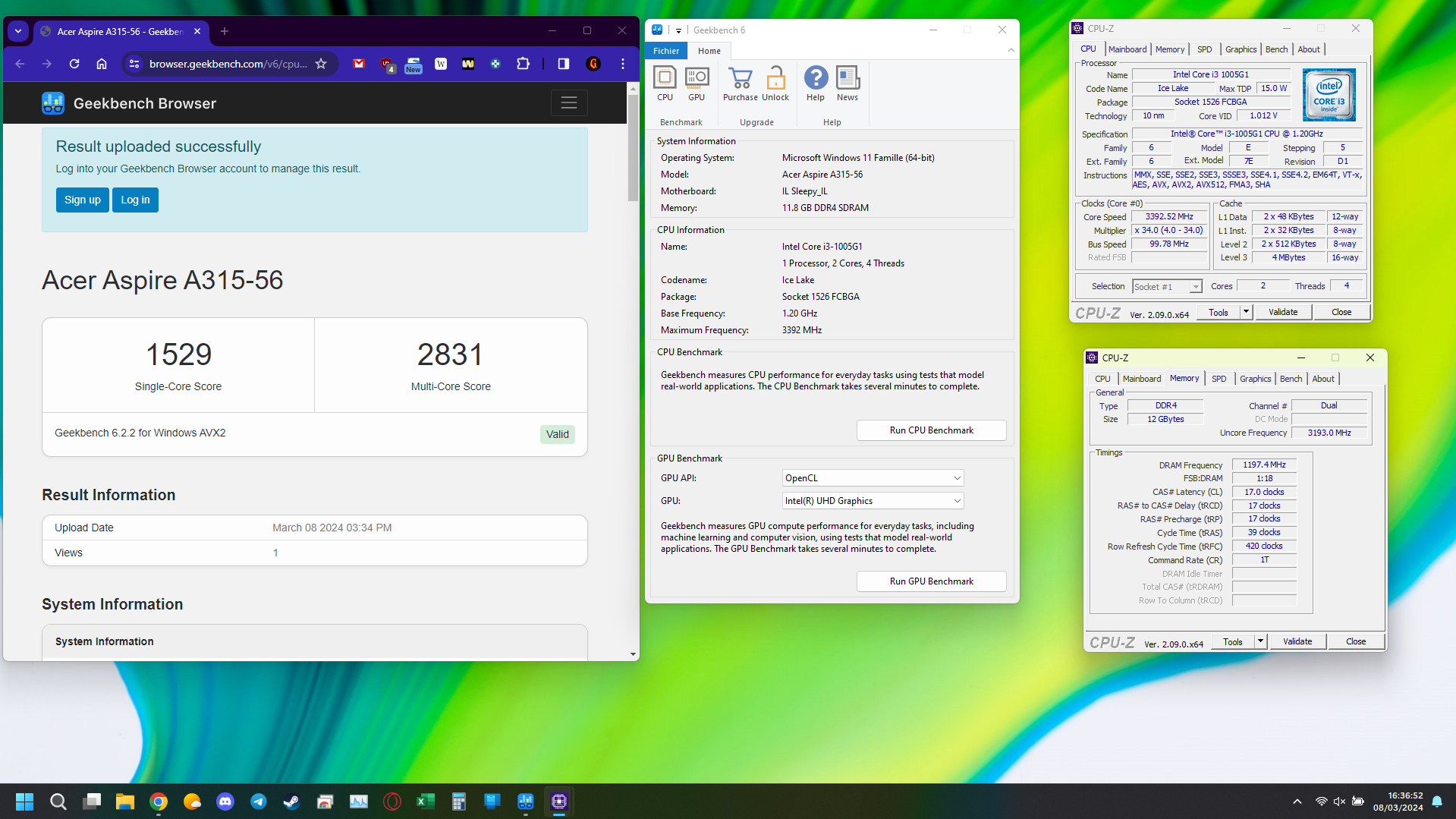Click the Tools button in top CPU-Z window
The width and height of the screenshot is (1456, 819).
click(x=1219, y=312)
